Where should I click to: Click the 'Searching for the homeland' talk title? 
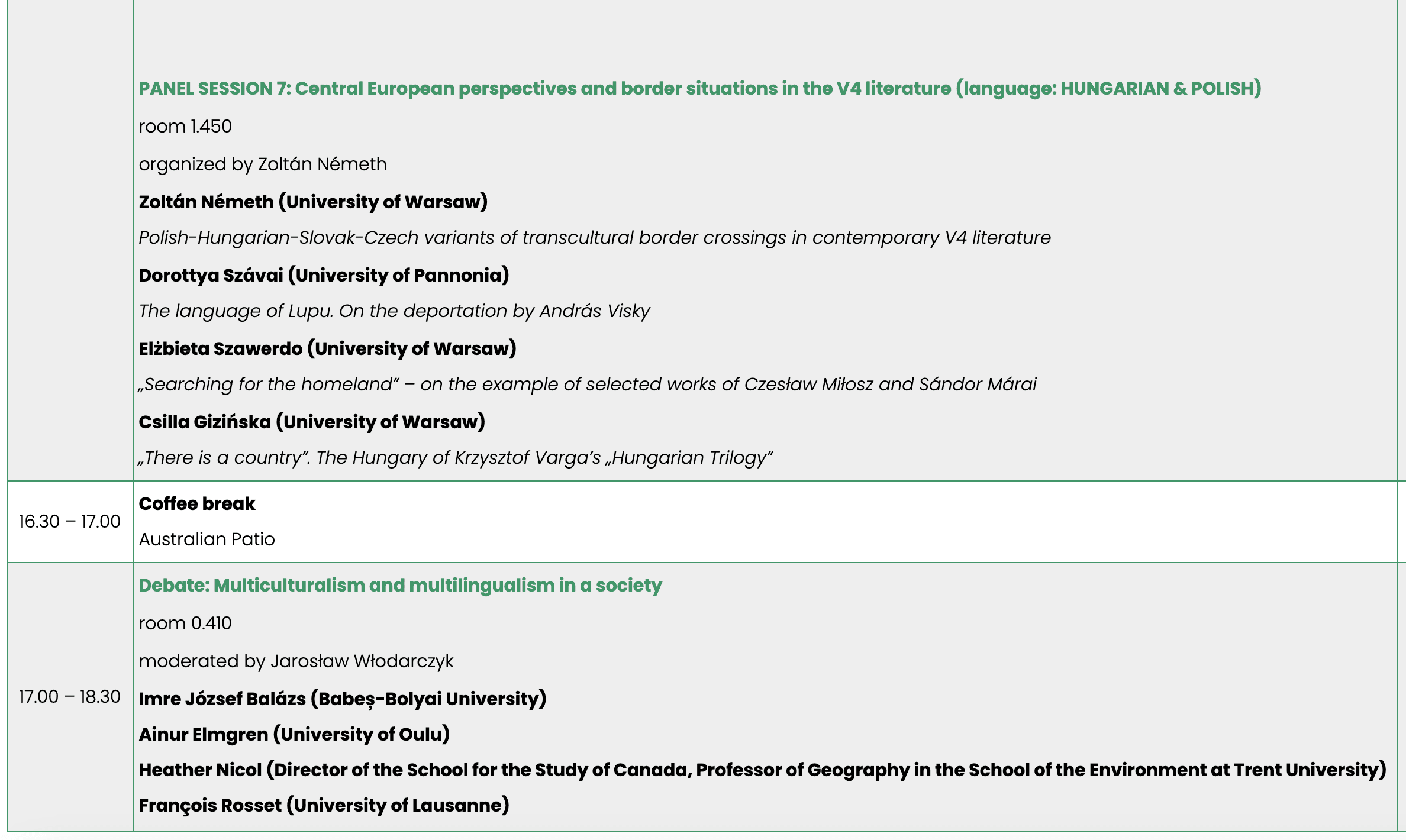(x=587, y=385)
